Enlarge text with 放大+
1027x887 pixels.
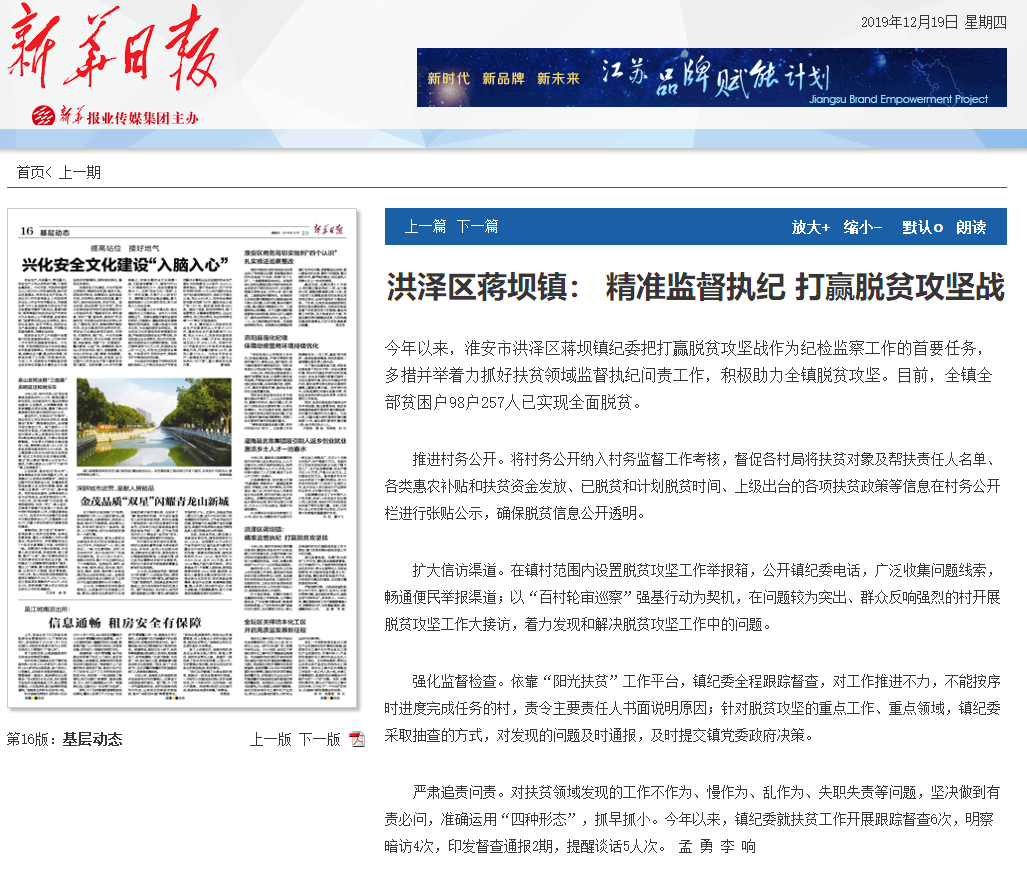(x=811, y=227)
